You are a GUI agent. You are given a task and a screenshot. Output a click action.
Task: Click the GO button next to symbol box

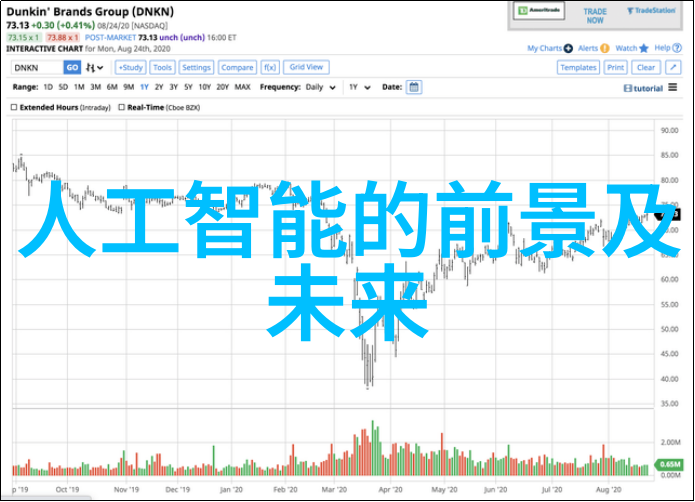[x=72, y=67]
